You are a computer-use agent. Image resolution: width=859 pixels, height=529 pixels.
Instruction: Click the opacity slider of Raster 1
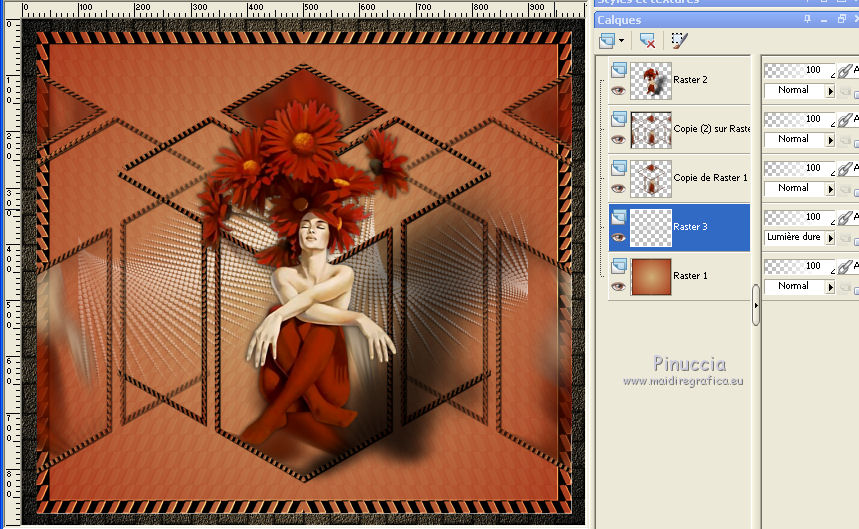800,266
